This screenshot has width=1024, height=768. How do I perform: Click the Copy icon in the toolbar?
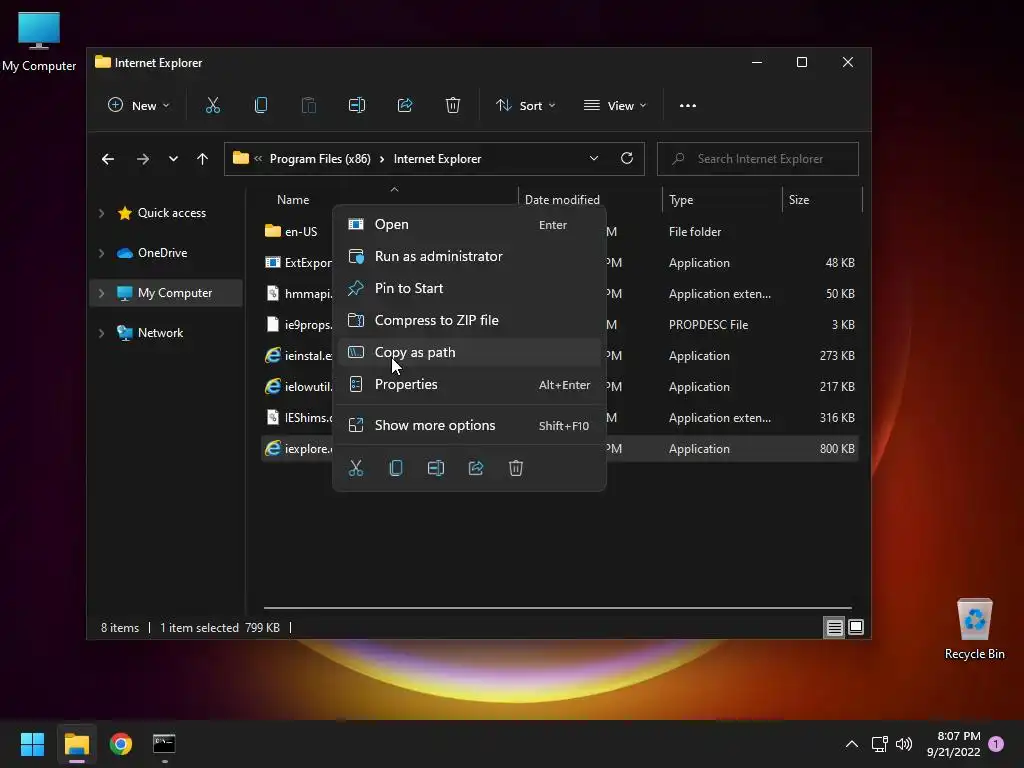tap(261, 105)
